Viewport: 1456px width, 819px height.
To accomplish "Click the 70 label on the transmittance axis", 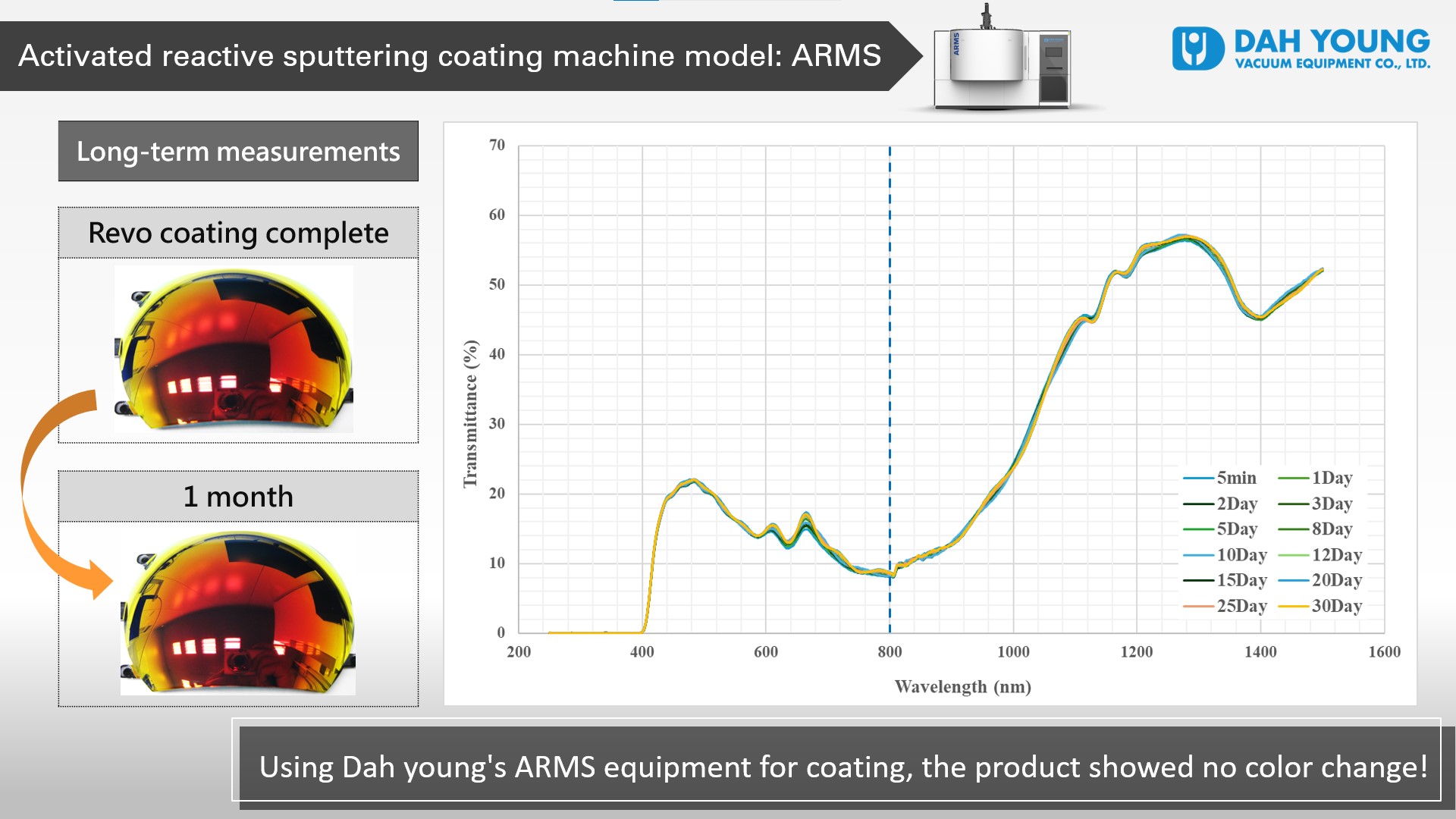I will click(497, 145).
